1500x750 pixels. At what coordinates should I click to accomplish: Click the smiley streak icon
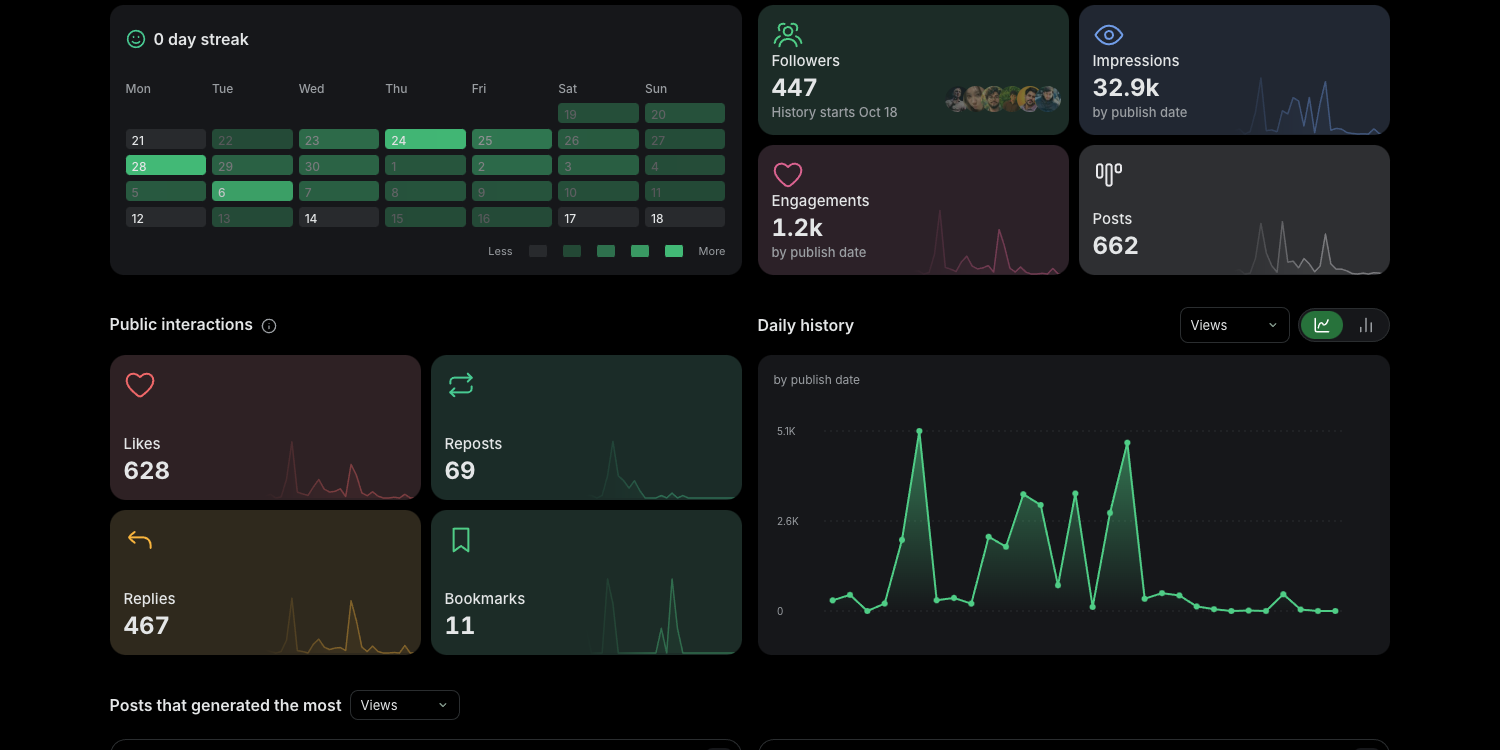[x=136, y=39]
